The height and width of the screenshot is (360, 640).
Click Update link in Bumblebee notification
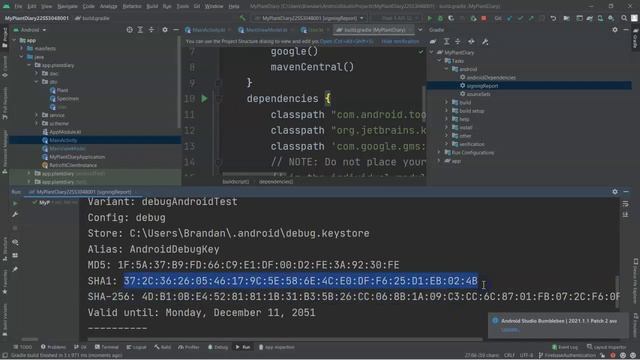509,329
